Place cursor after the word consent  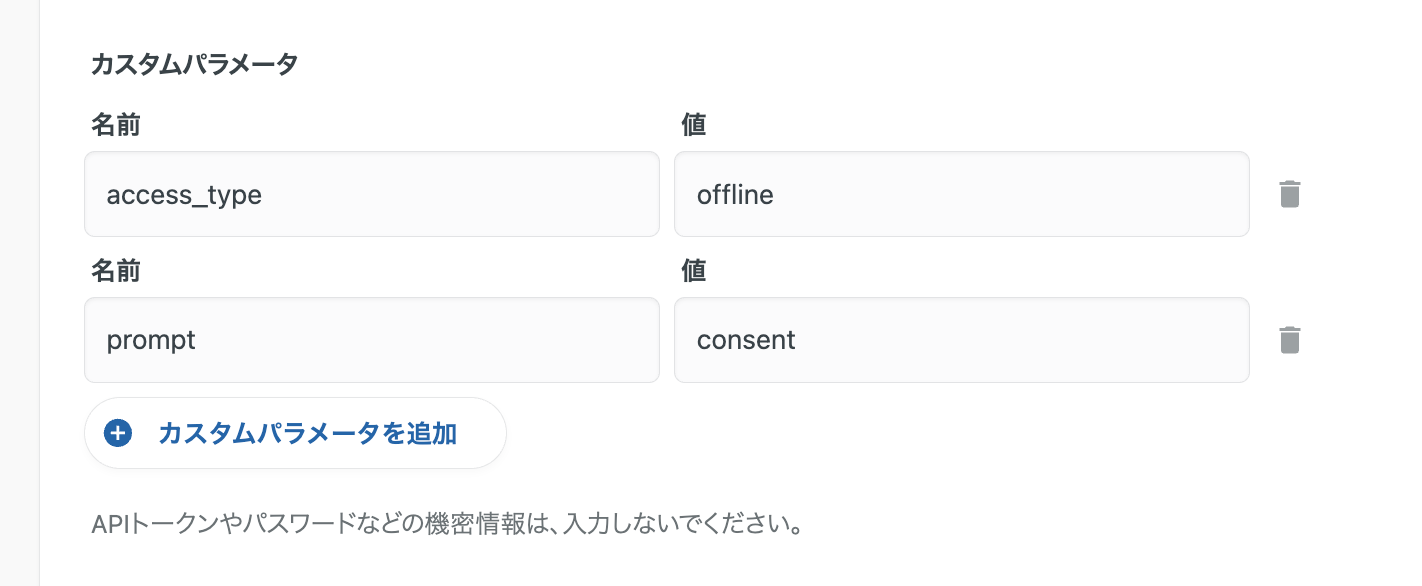[x=798, y=340]
